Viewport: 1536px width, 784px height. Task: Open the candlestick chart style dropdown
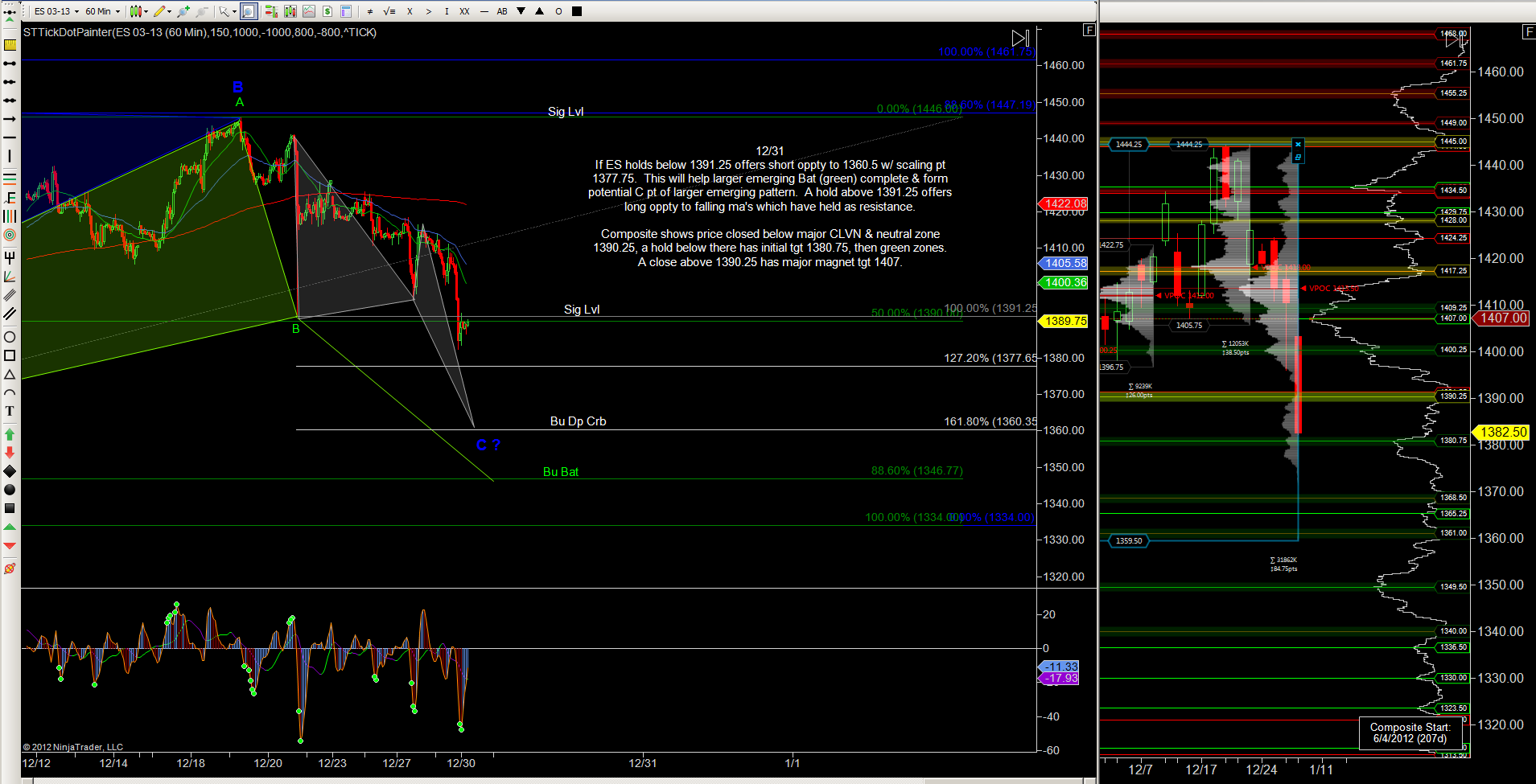[x=138, y=11]
